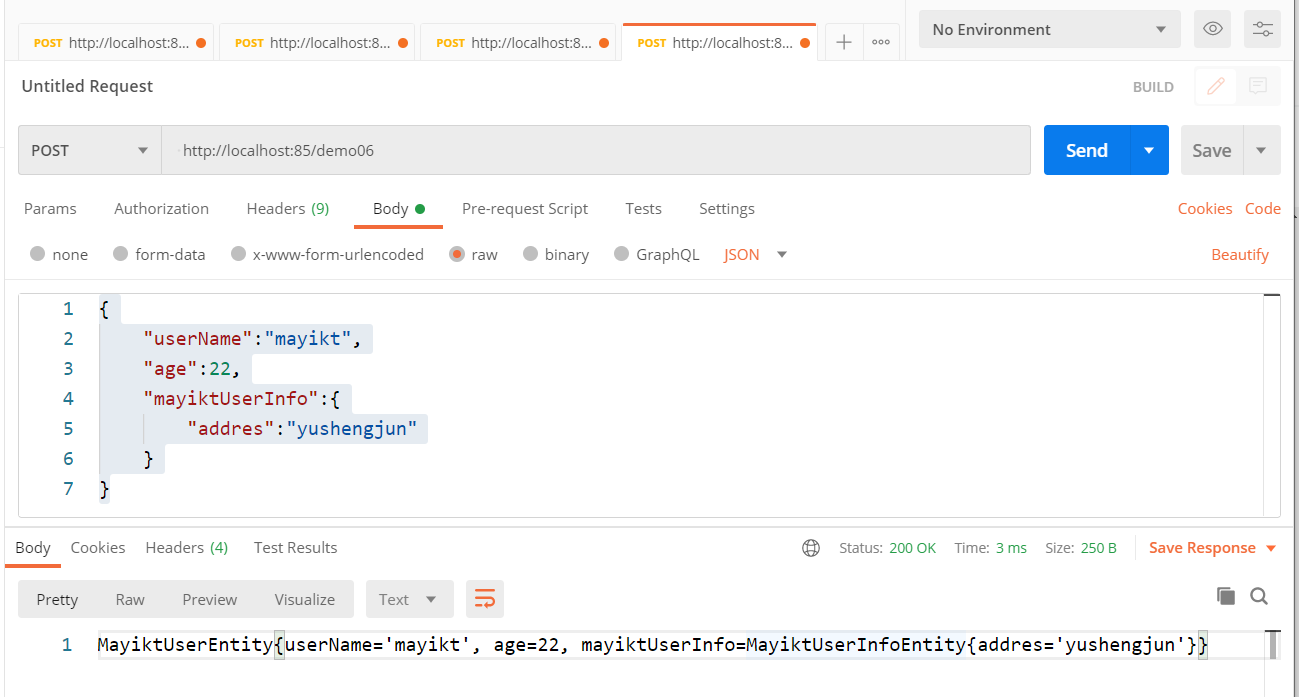Image resolution: width=1299 pixels, height=697 pixels.
Task: Open the Text response format dropdown
Action: [409, 599]
